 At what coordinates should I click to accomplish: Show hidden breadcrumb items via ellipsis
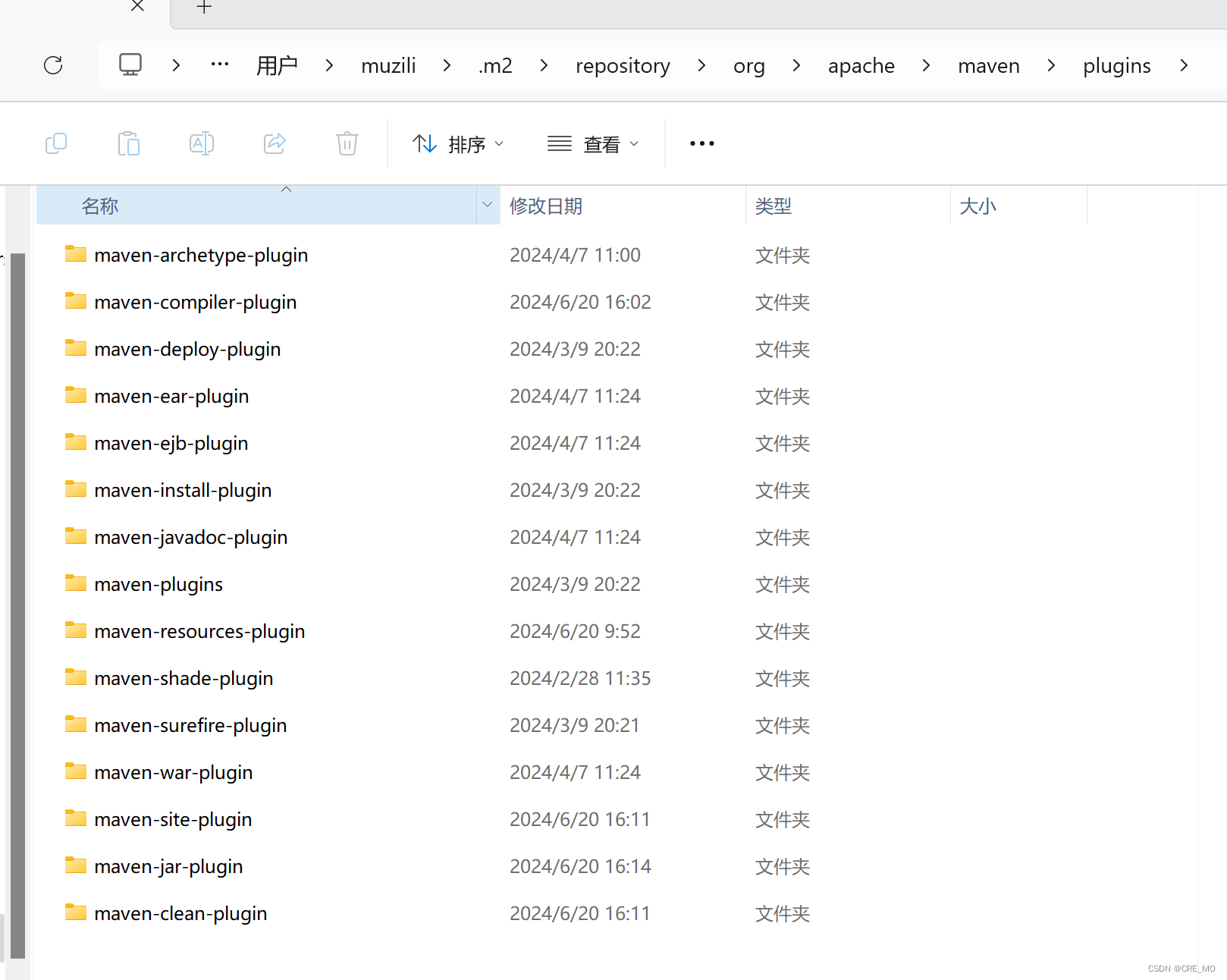pyautogui.click(x=220, y=65)
